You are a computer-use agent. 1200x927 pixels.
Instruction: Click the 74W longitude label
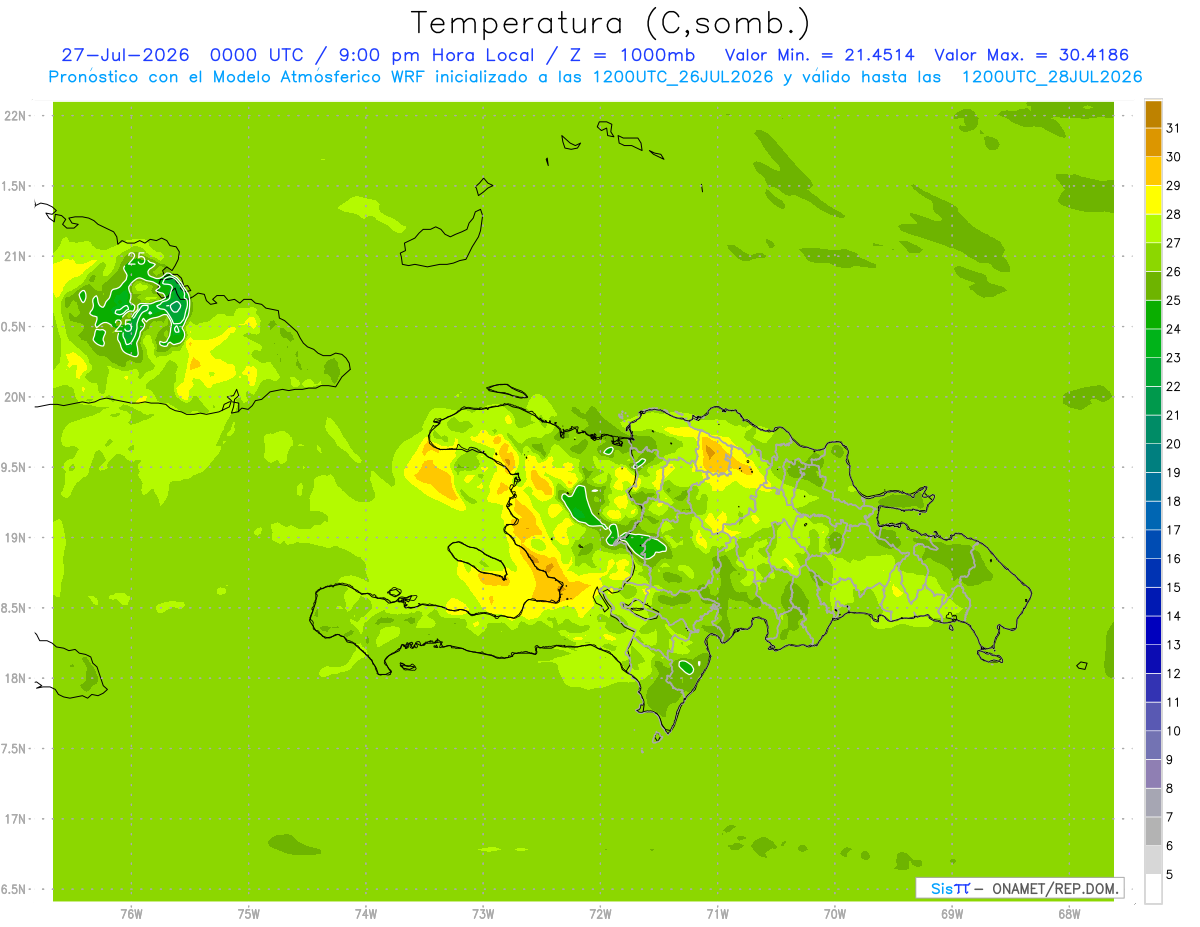pyautogui.click(x=366, y=914)
